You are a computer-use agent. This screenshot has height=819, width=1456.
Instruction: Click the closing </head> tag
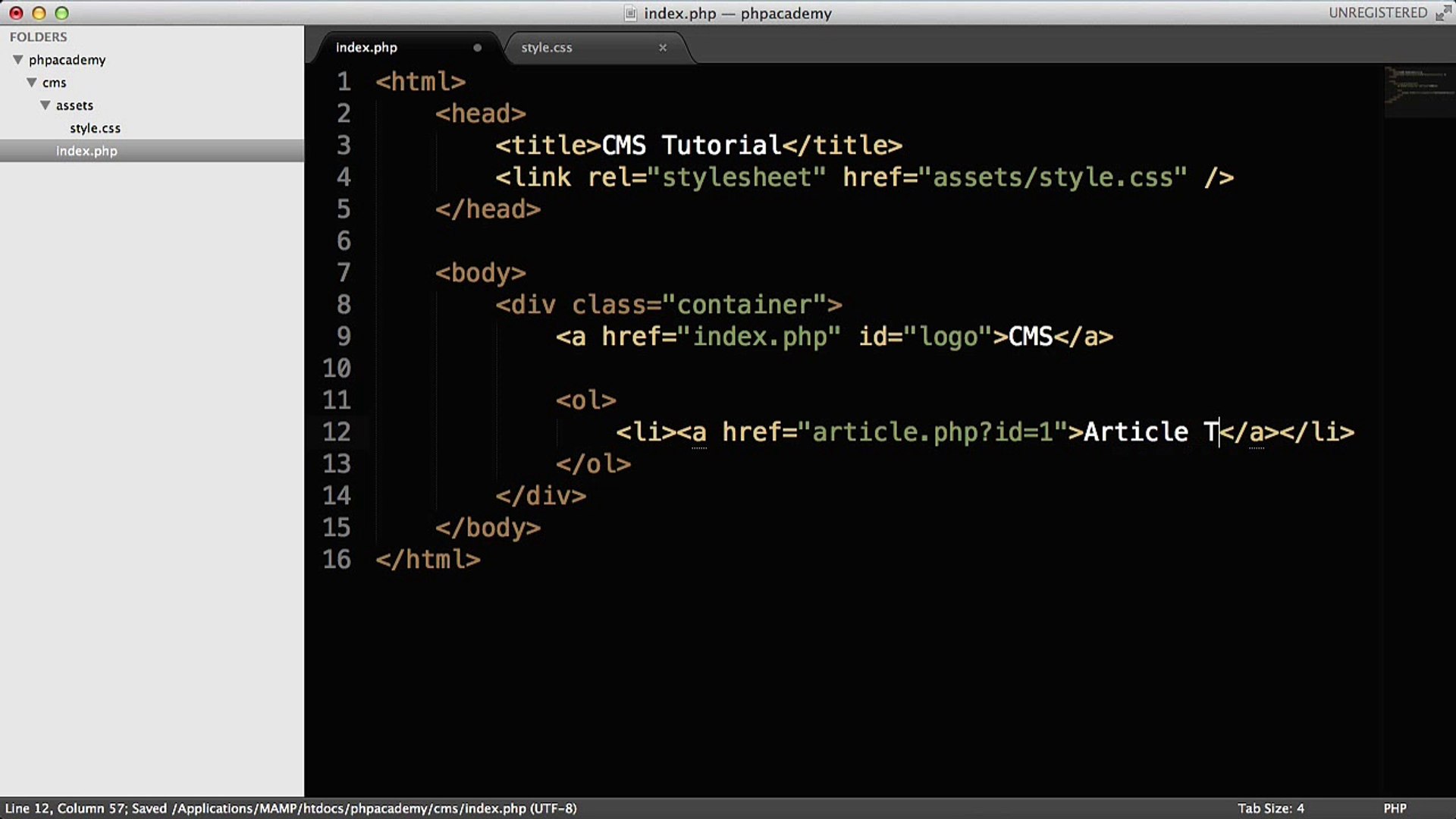click(x=488, y=209)
